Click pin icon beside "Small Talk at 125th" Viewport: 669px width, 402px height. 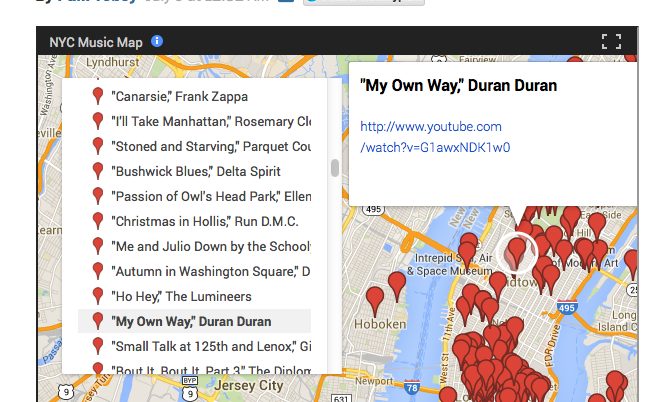click(x=98, y=346)
